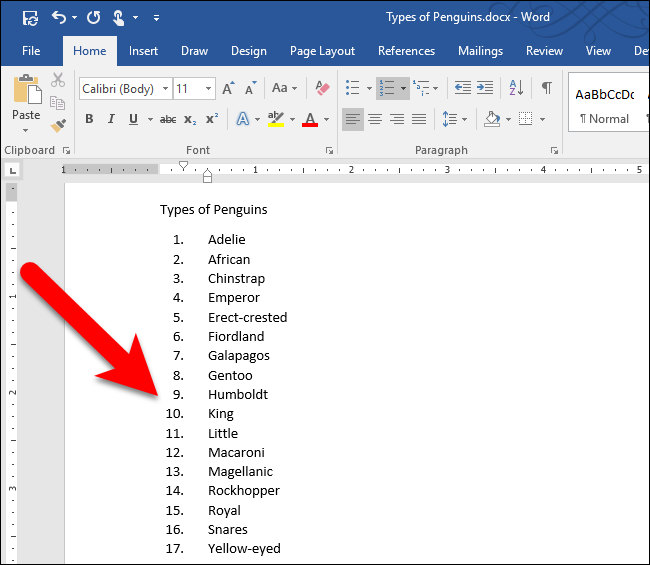This screenshot has width=650, height=565.
Task: Switch to the Insert tab
Action: (x=143, y=51)
